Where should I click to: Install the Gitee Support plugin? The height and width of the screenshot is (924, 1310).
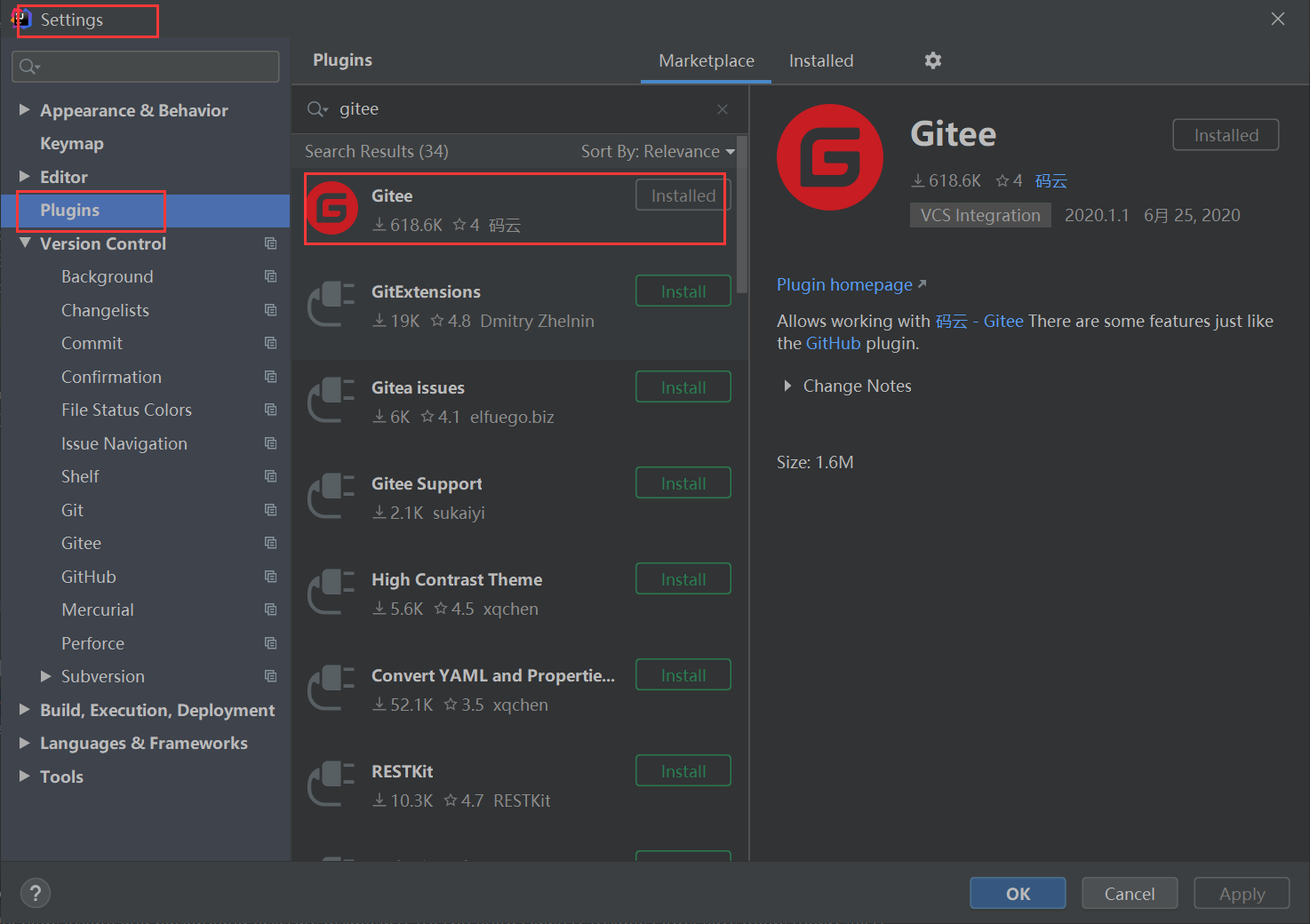[x=683, y=483]
